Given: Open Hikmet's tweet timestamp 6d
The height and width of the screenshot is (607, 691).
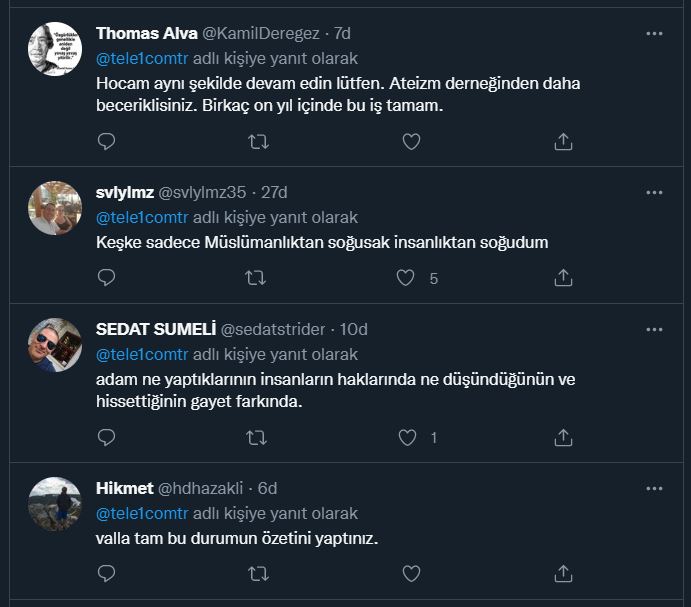Looking at the screenshot, I should click(x=267, y=488).
